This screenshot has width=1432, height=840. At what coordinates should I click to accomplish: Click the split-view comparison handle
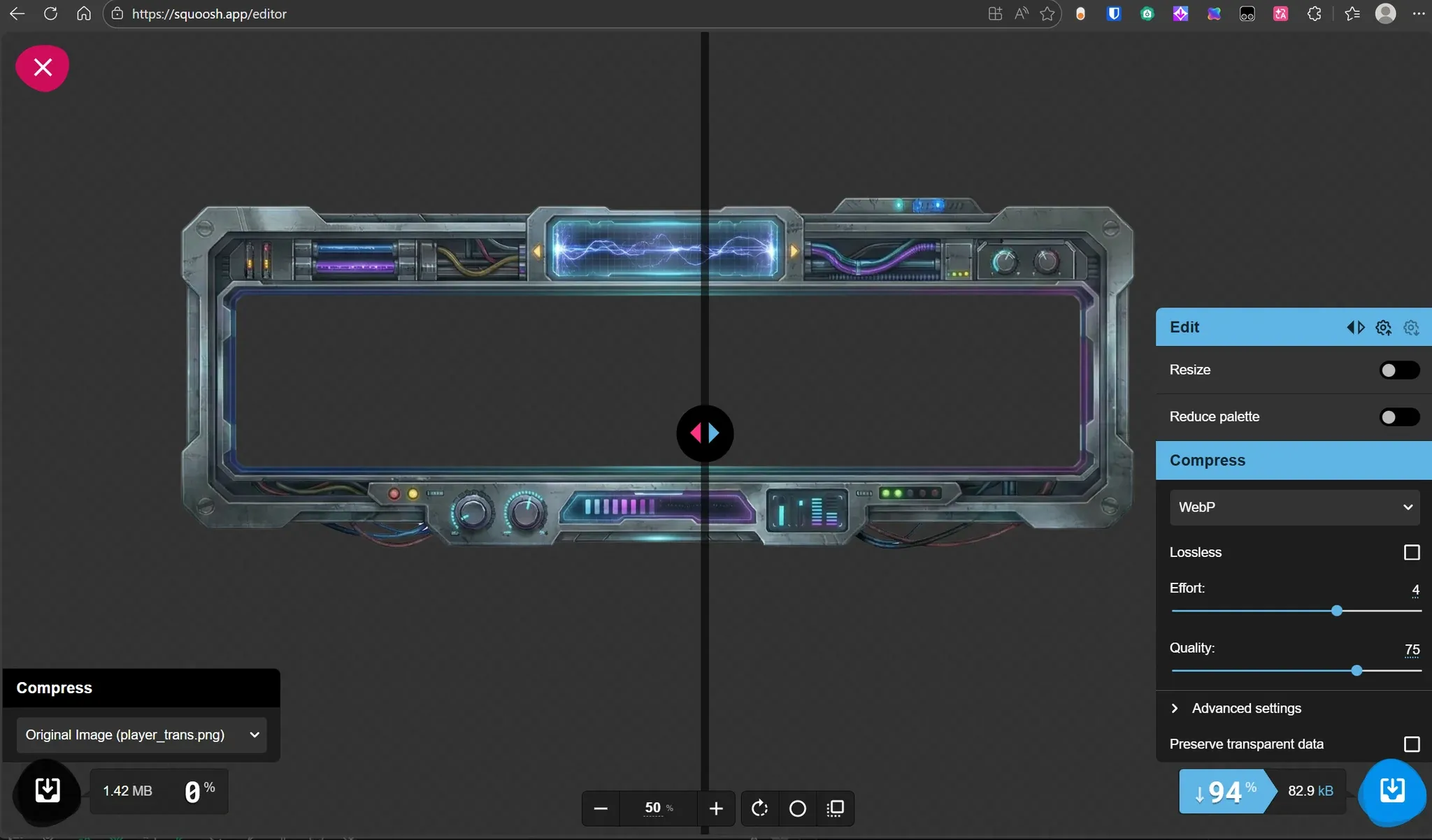point(705,433)
